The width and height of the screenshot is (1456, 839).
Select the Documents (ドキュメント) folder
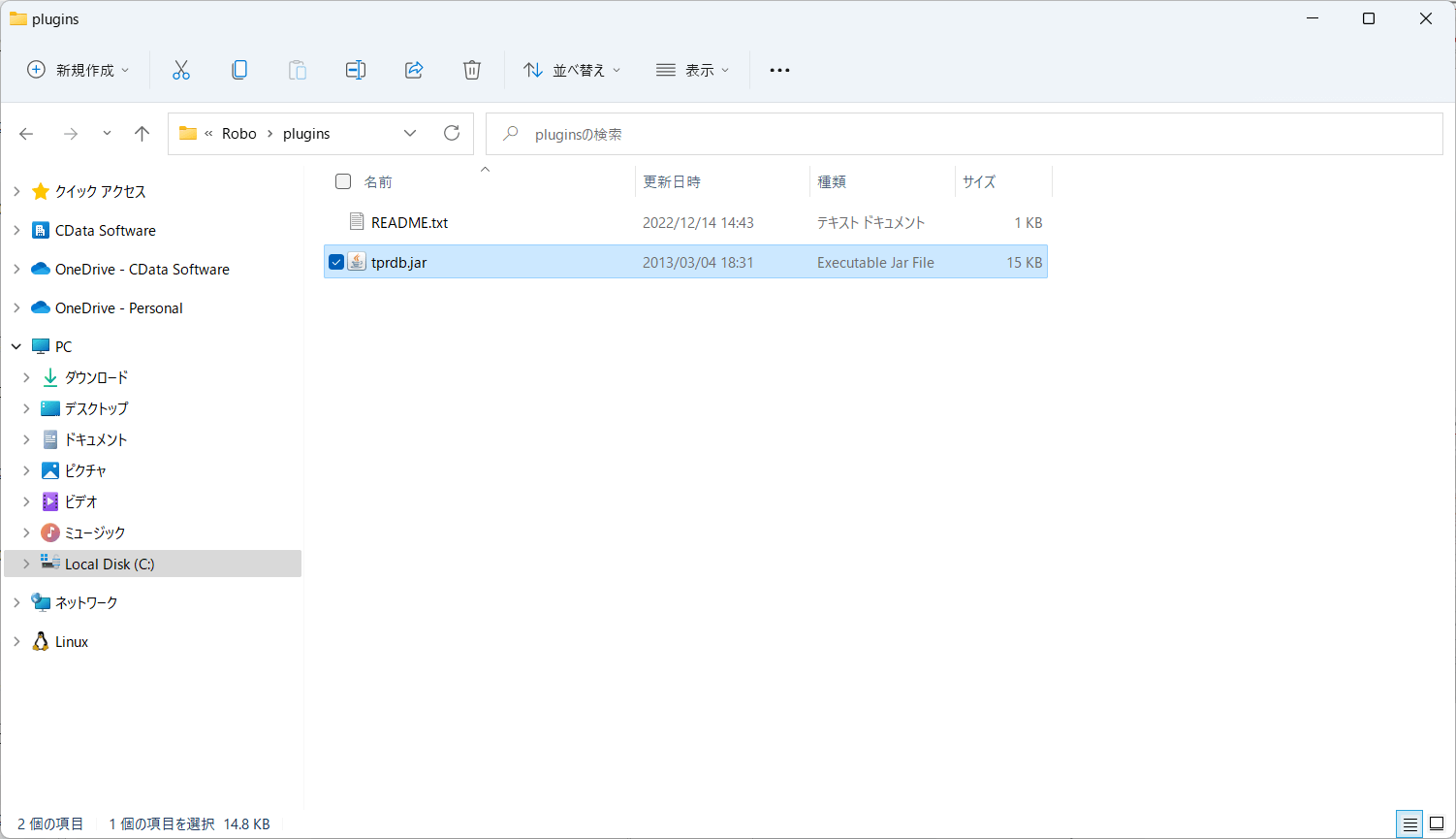coord(96,439)
